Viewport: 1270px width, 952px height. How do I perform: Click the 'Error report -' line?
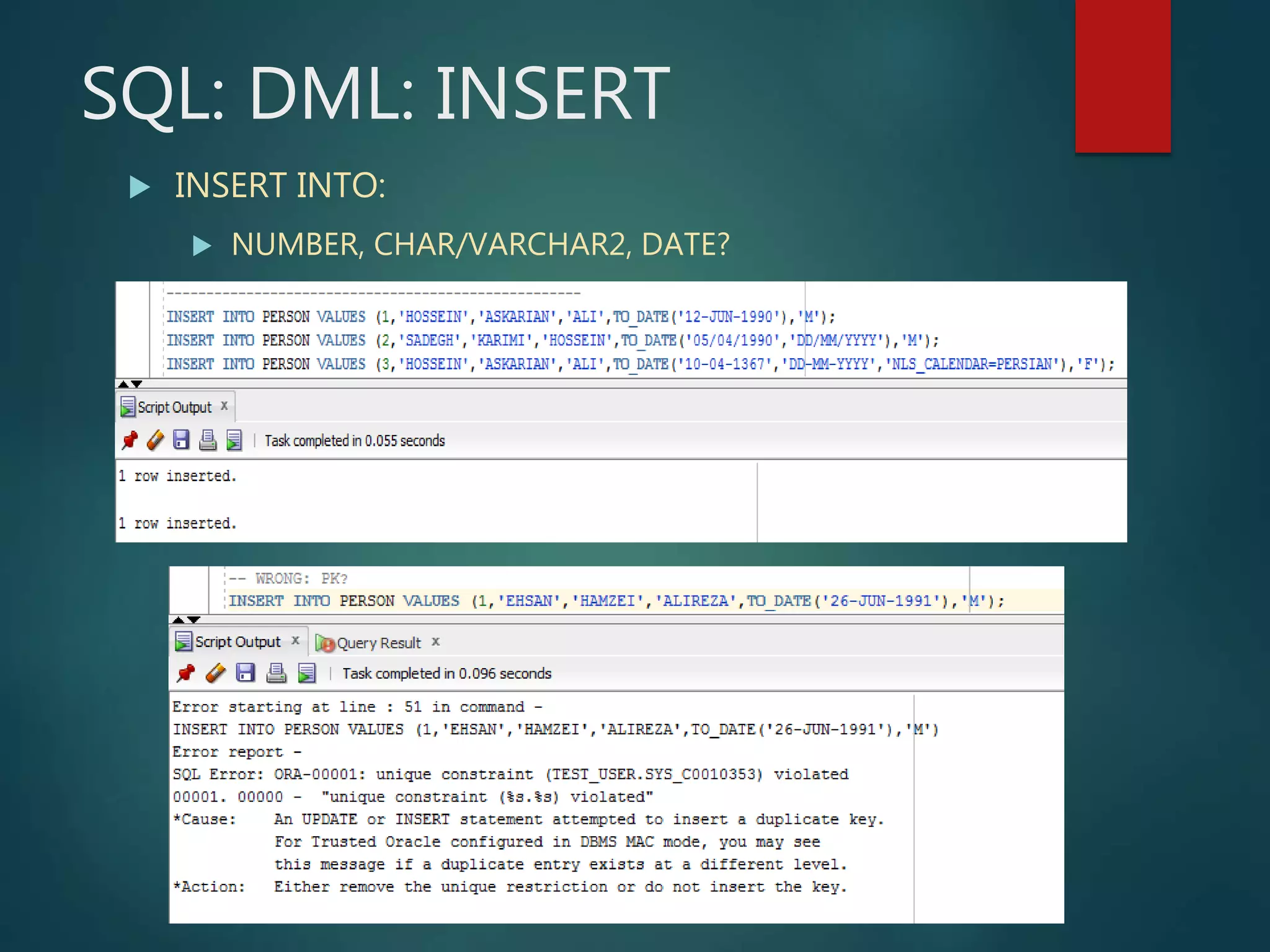237,752
